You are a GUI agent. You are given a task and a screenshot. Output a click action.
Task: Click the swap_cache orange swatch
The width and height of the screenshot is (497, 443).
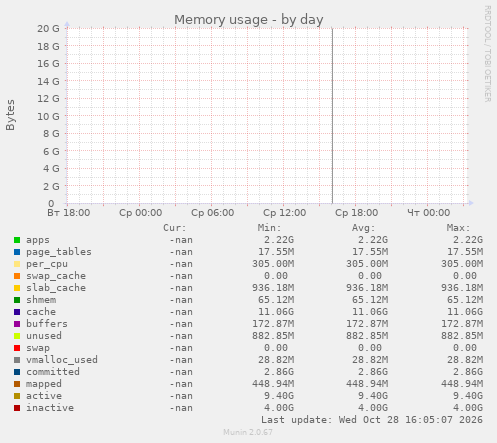coord(17,276)
